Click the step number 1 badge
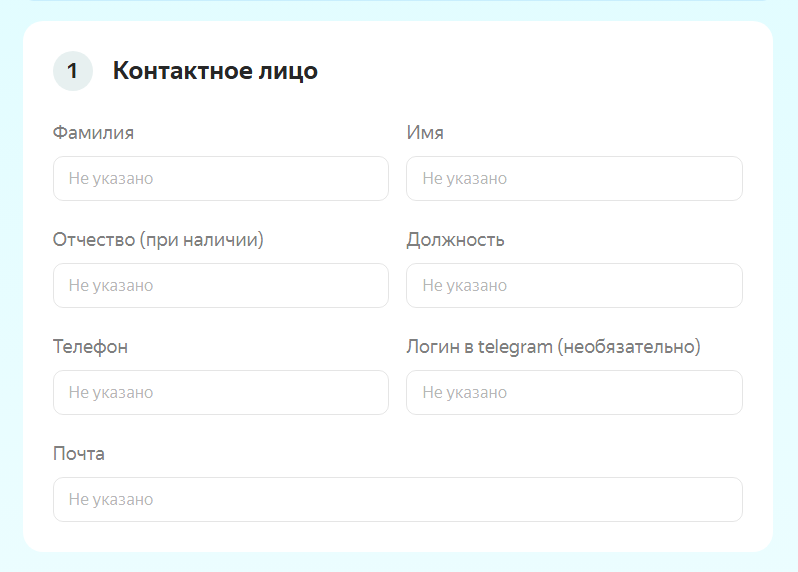This screenshot has height=572, width=798. tap(72, 71)
